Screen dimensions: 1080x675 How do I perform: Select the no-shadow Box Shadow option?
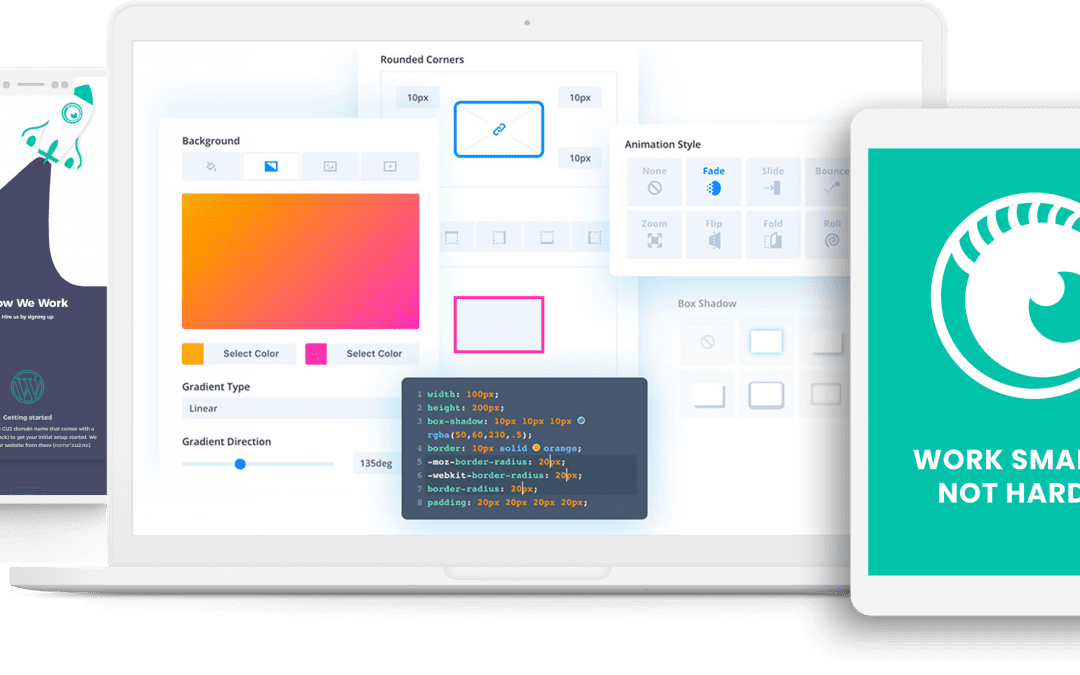(x=707, y=342)
